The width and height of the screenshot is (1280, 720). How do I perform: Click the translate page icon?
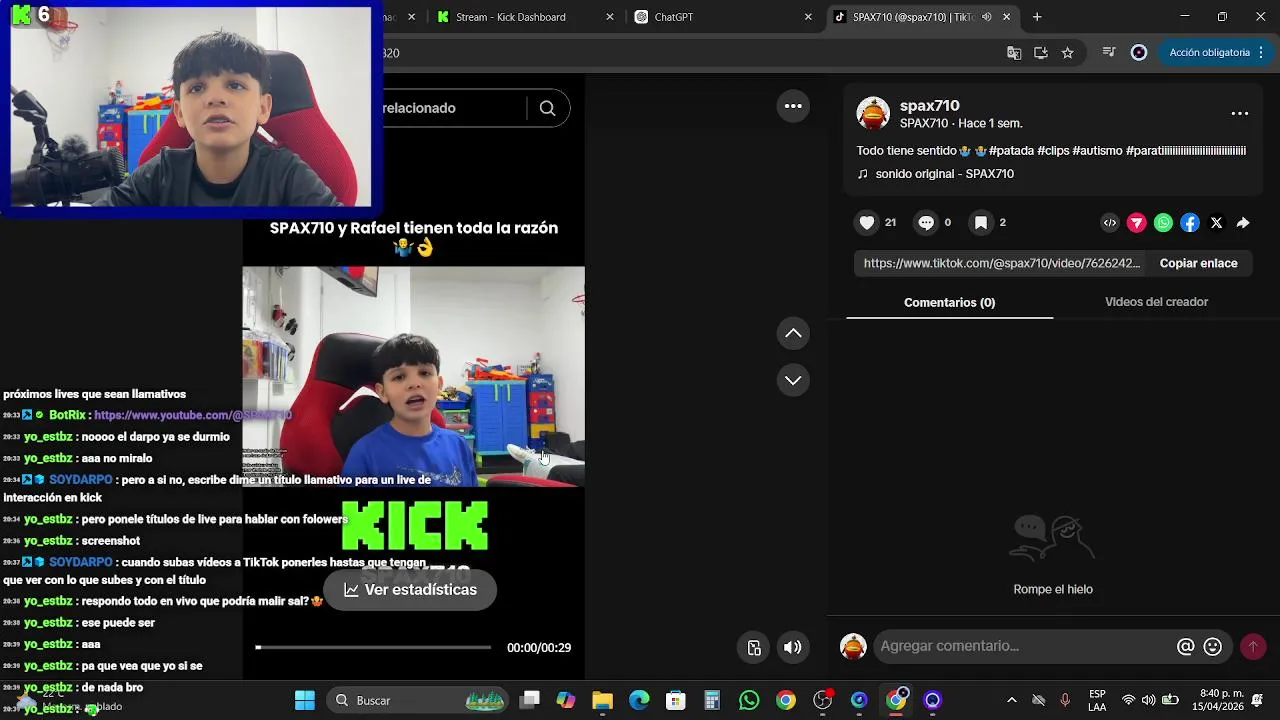pyautogui.click(x=1014, y=53)
